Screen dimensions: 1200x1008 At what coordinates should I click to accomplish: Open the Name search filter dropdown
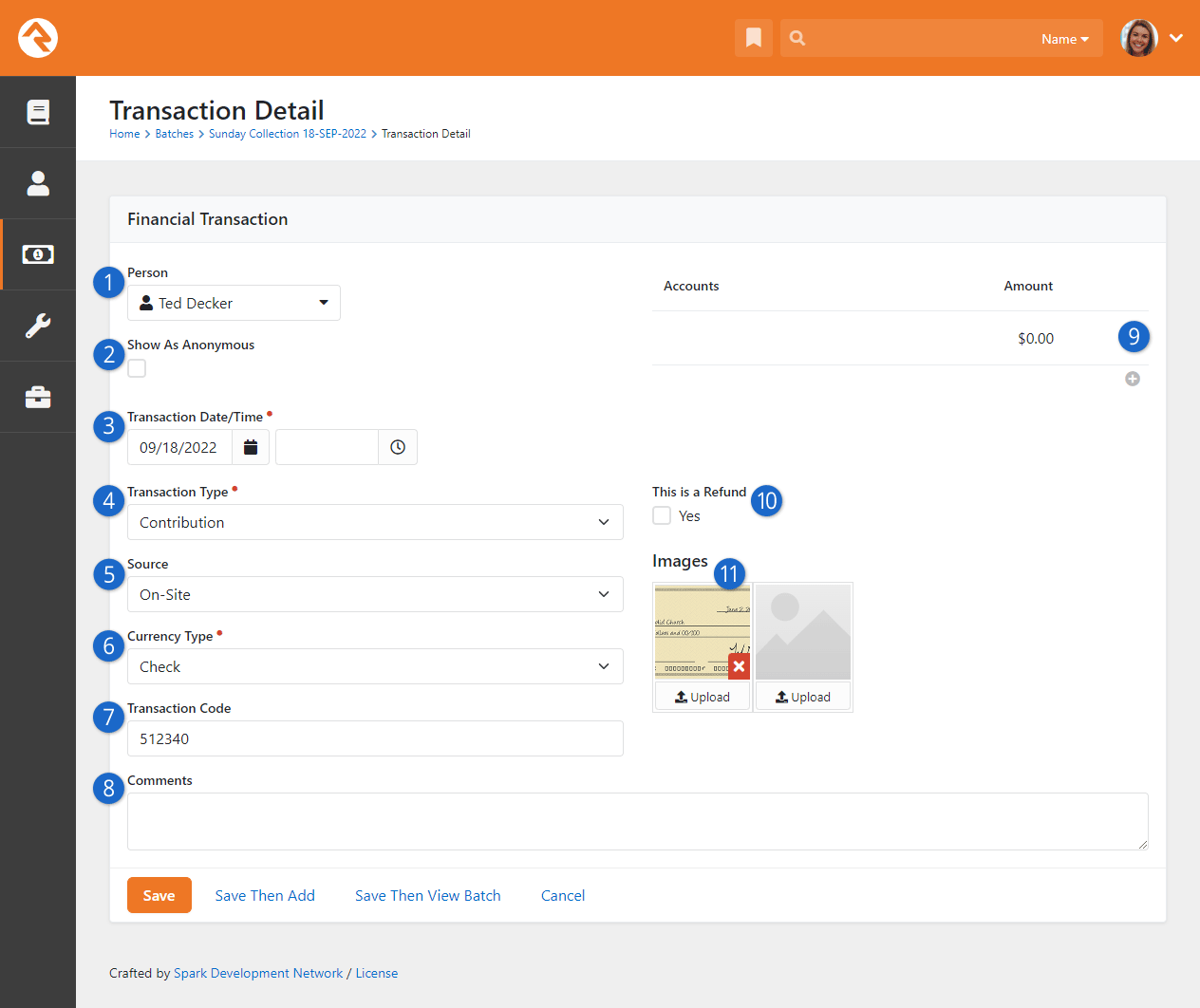[x=1064, y=39]
